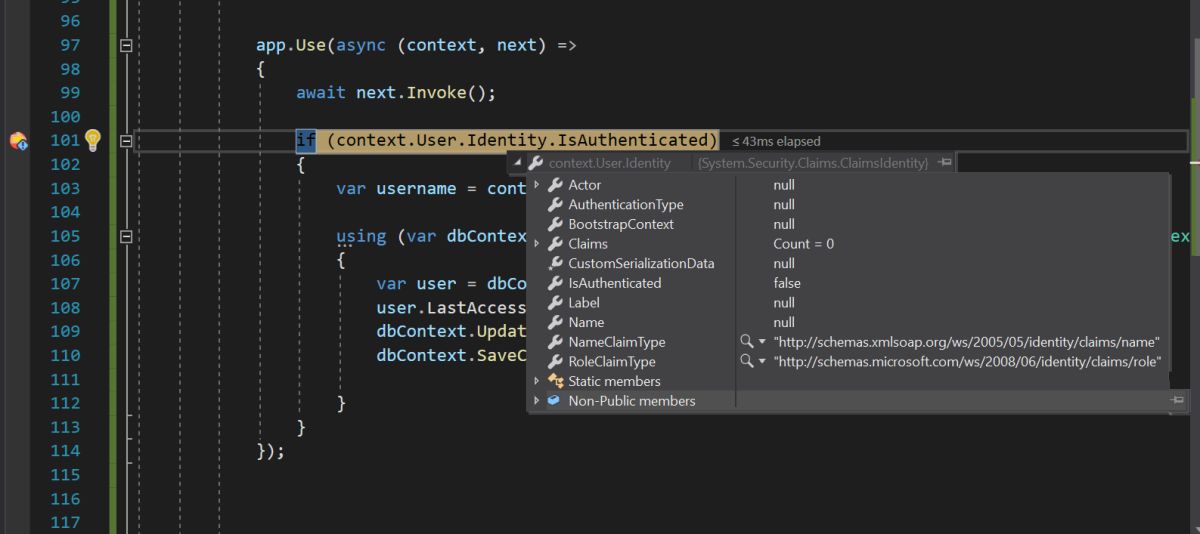Click the breakpoint glyph on line 101
Viewport: 1200px width, 534px height.
[x=19, y=141]
